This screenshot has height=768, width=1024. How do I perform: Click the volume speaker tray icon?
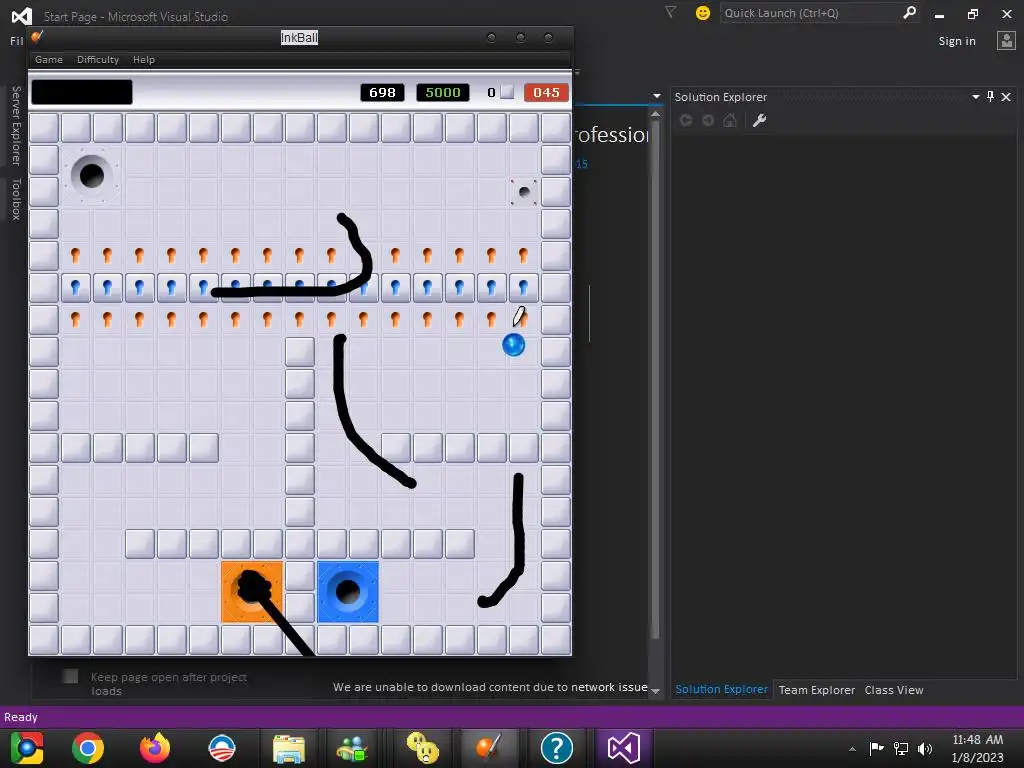tap(925, 748)
